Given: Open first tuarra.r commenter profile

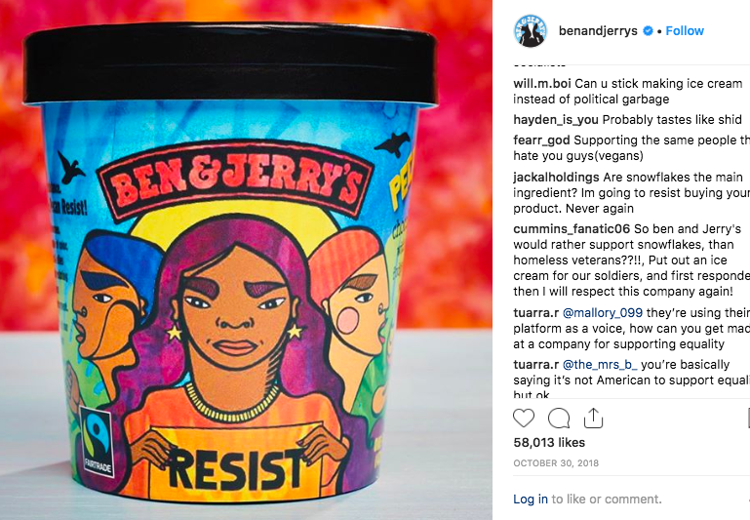Looking at the screenshot, I should point(536,313).
